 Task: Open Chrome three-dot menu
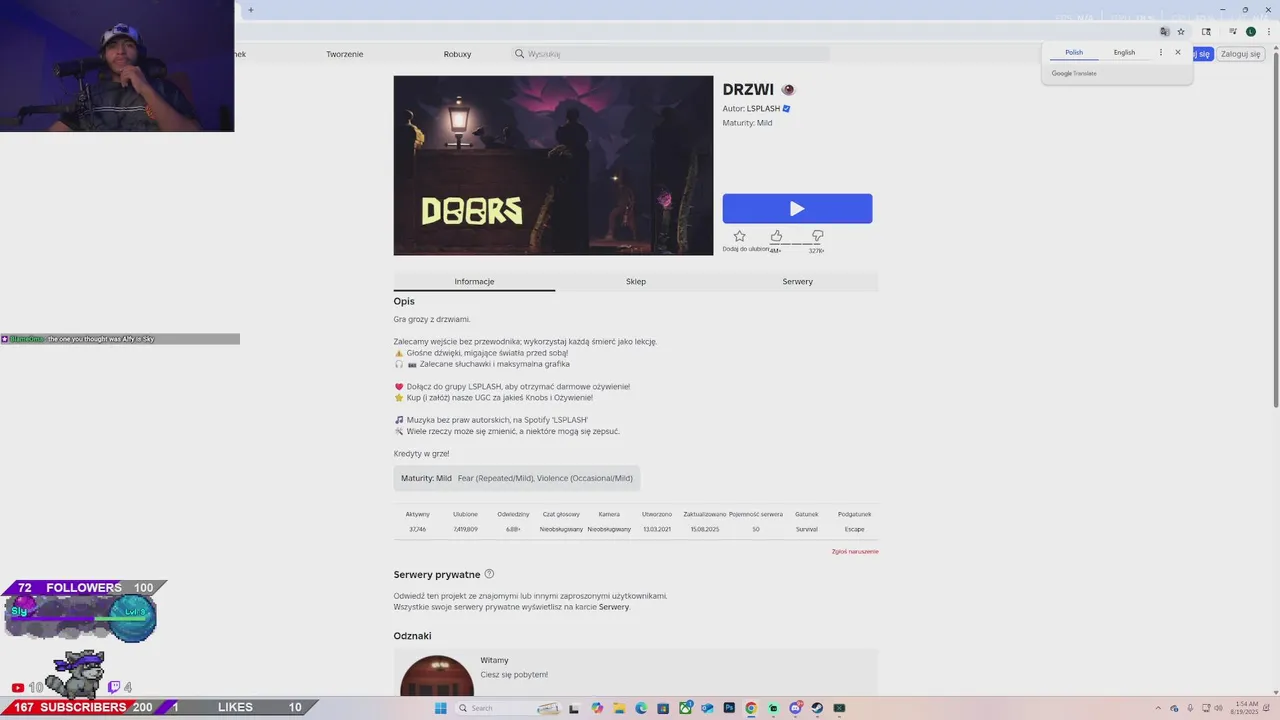point(1269,32)
